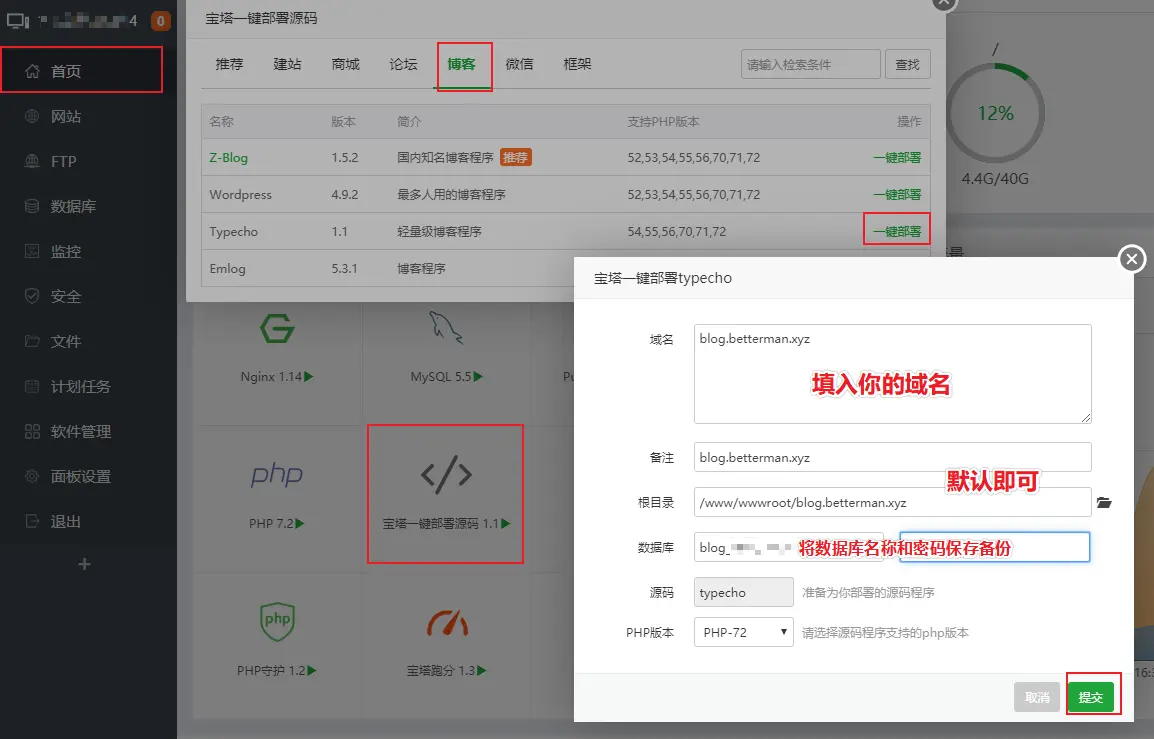This screenshot has height=739, width=1154.
Task: Click the 推荐 orange tag on Z-Blog
Action: pos(515,158)
